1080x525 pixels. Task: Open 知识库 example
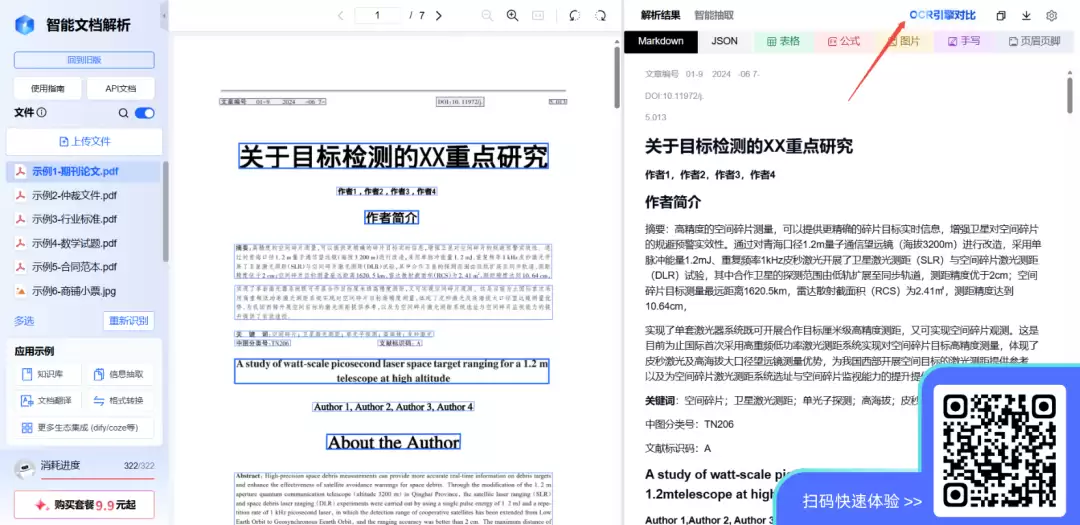click(x=46, y=374)
